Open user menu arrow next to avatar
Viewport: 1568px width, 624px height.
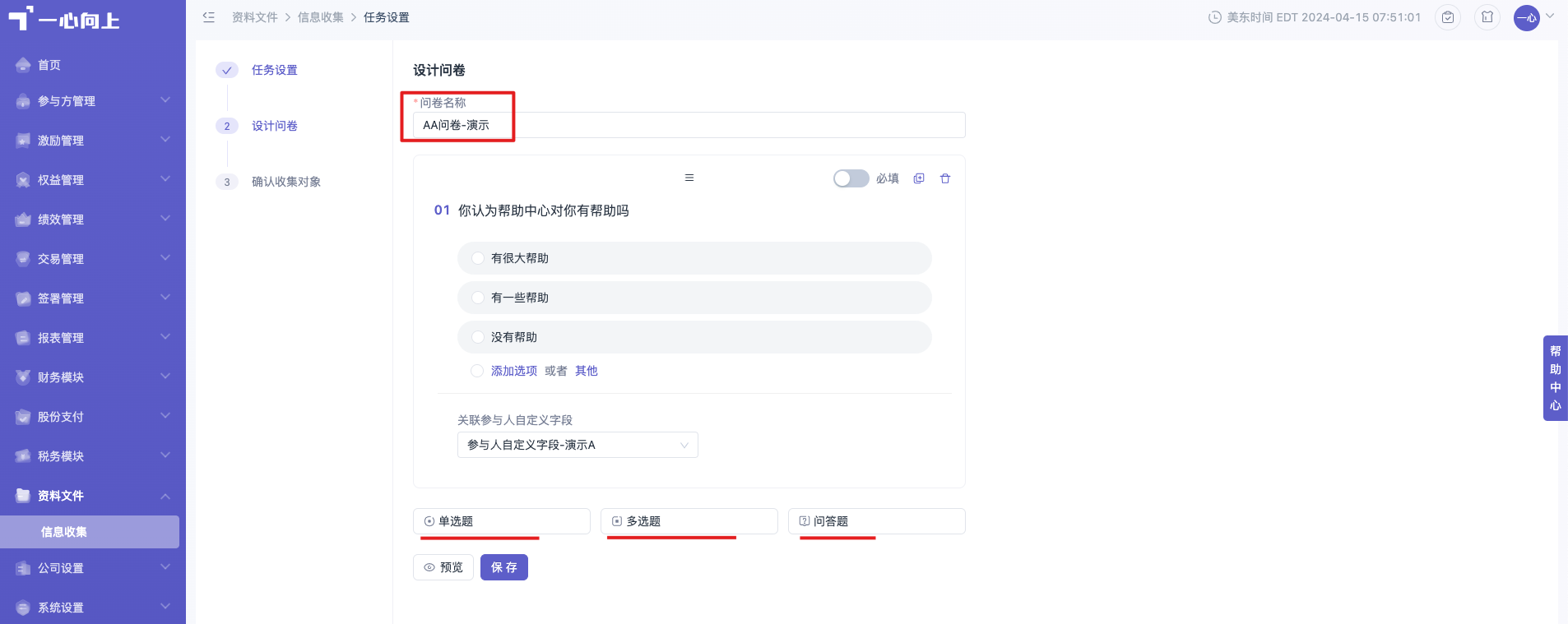pos(1550,16)
